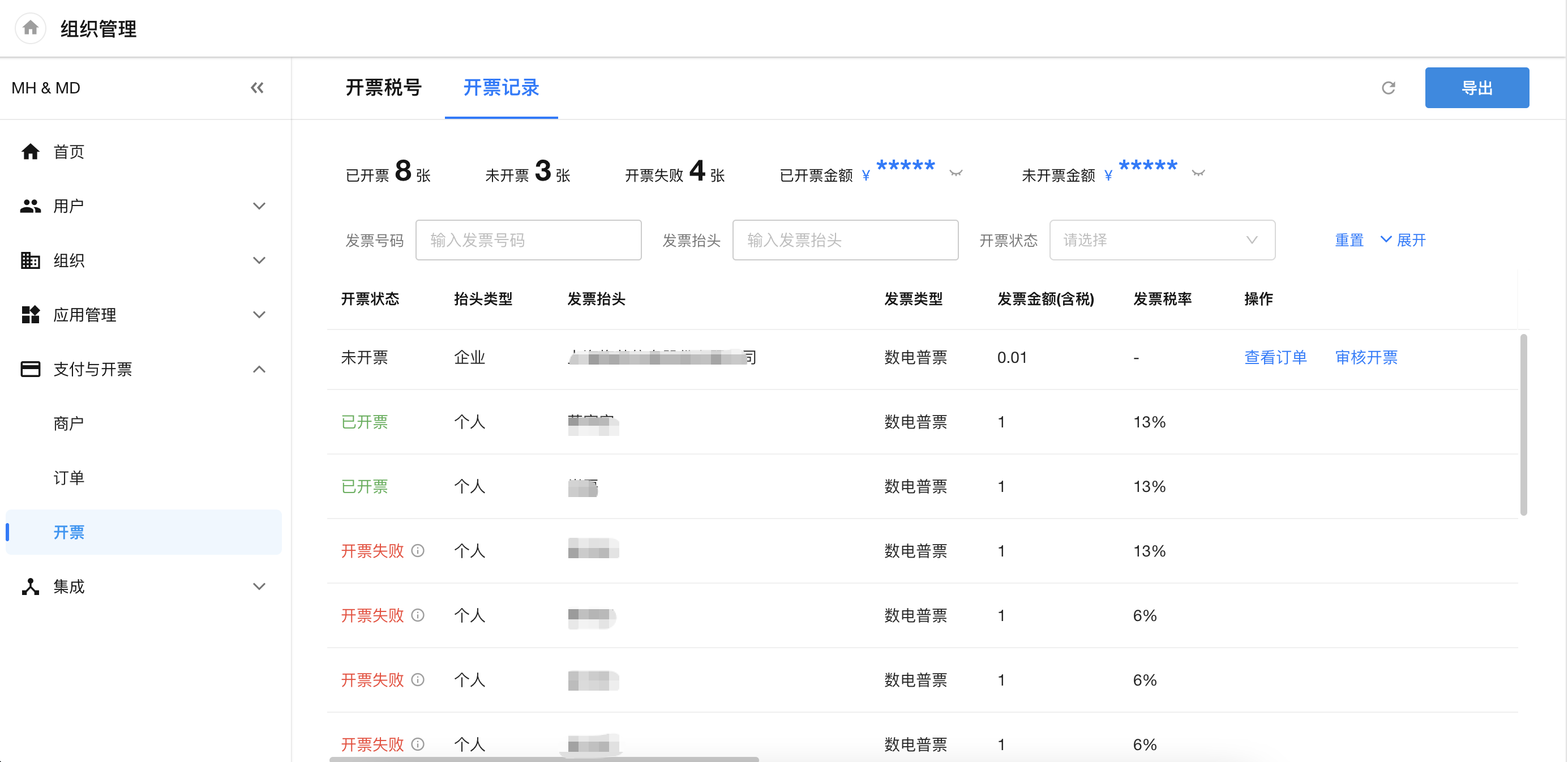Expand more filters with 展开
Screen dimensions: 1568x762
click(x=1403, y=241)
